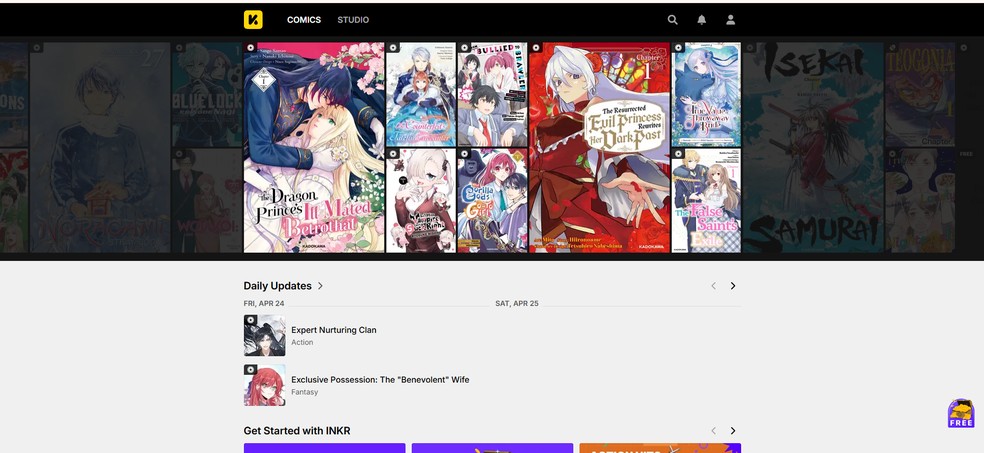Open the vampire girl cover with silver hair

420,201
